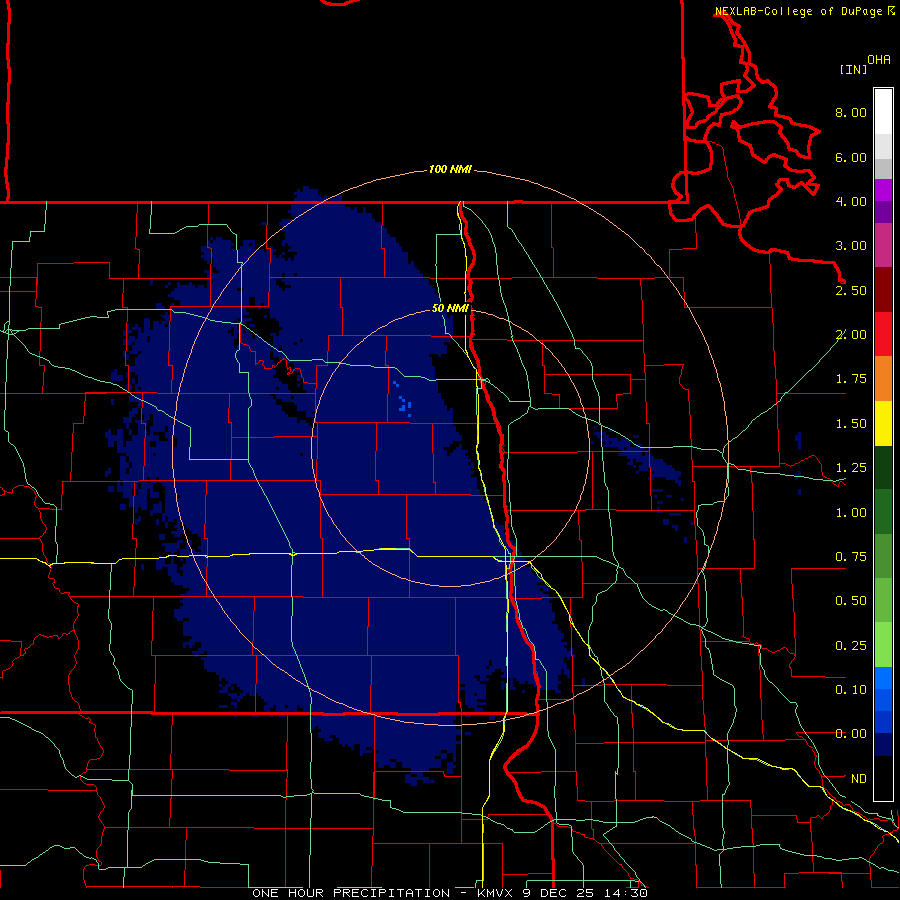The height and width of the screenshot is (900, 900).
Task: Click the 9 DEC 25 14:30 timestamp
Action: 585,893
